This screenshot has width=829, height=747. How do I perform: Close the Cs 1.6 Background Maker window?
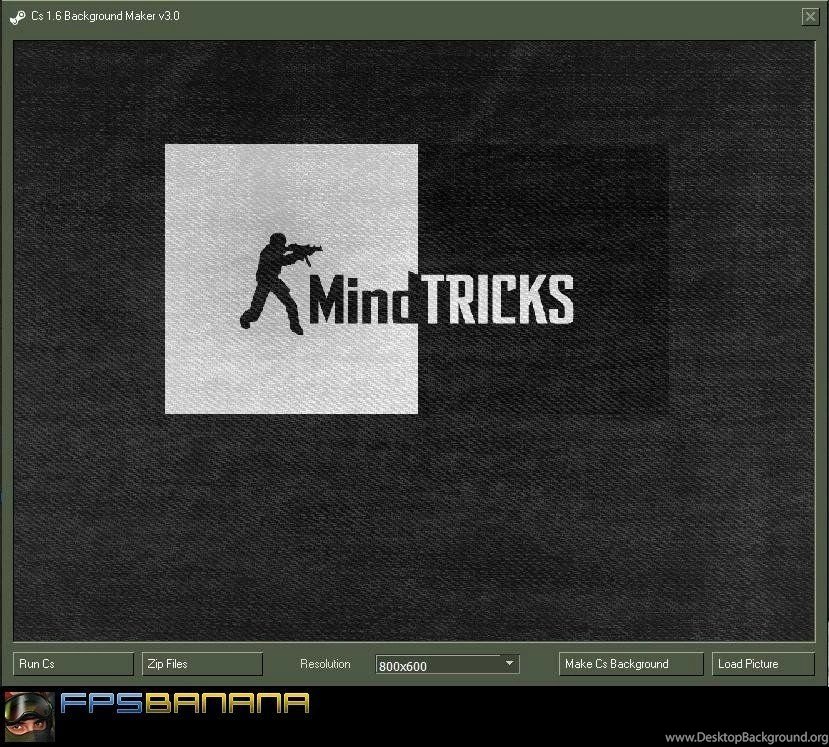pyautogui.click(x=810, y=17)
